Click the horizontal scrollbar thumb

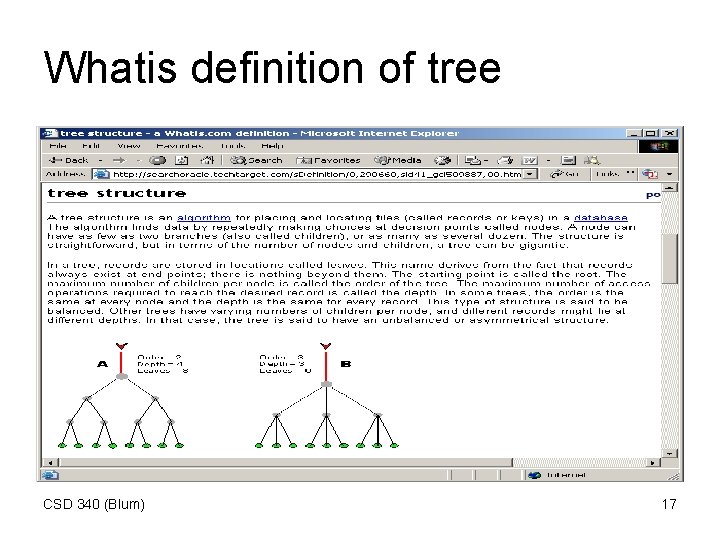click(x=285, y=462)
